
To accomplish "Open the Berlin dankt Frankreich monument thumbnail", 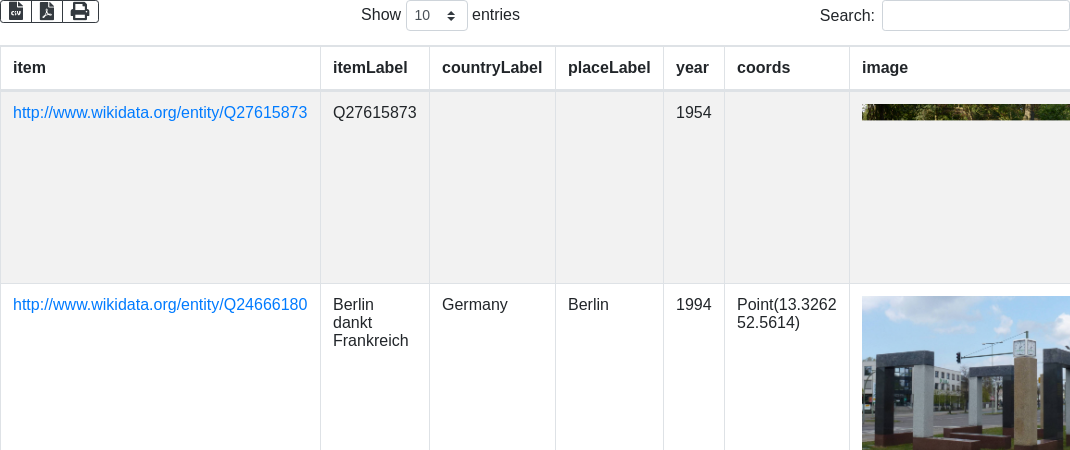I will point(965,372).
